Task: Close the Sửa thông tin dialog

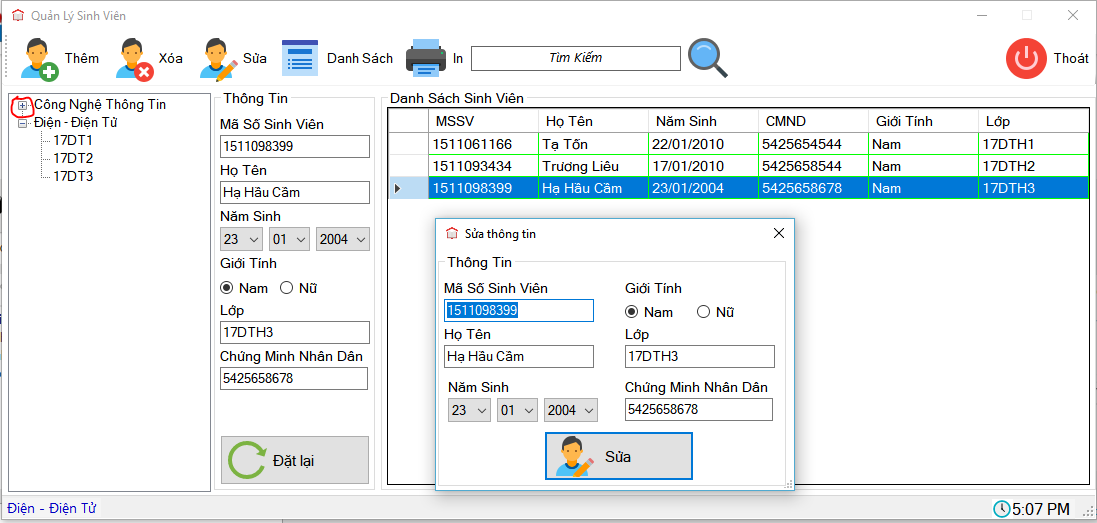Action: tap(779, 233)
